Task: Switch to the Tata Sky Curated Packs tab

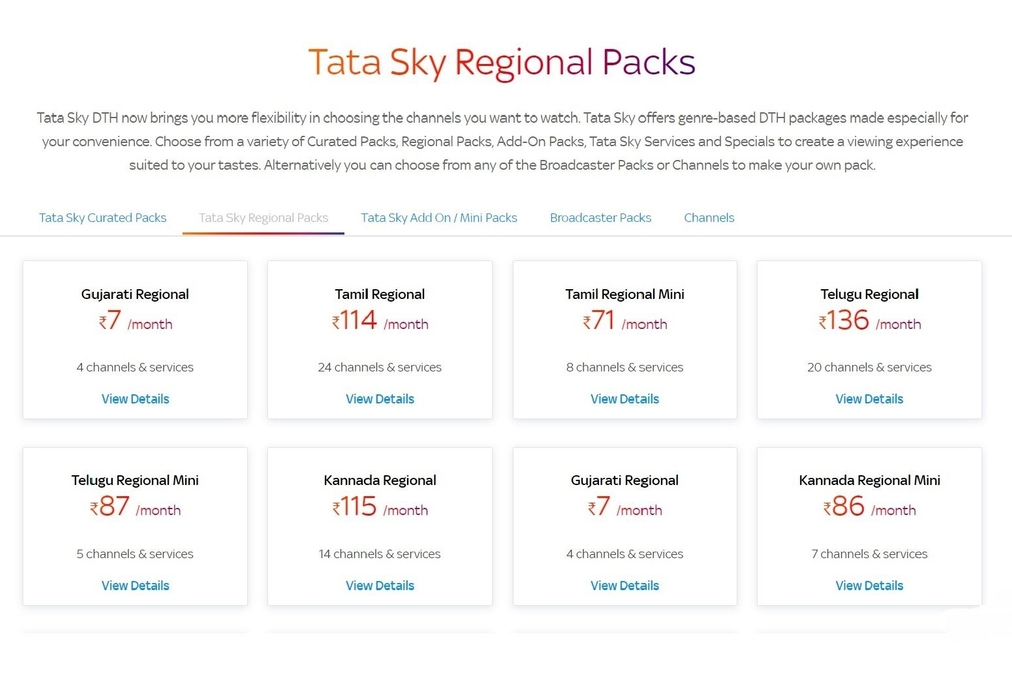Action: pyautogui.click(x=102, y=217)
